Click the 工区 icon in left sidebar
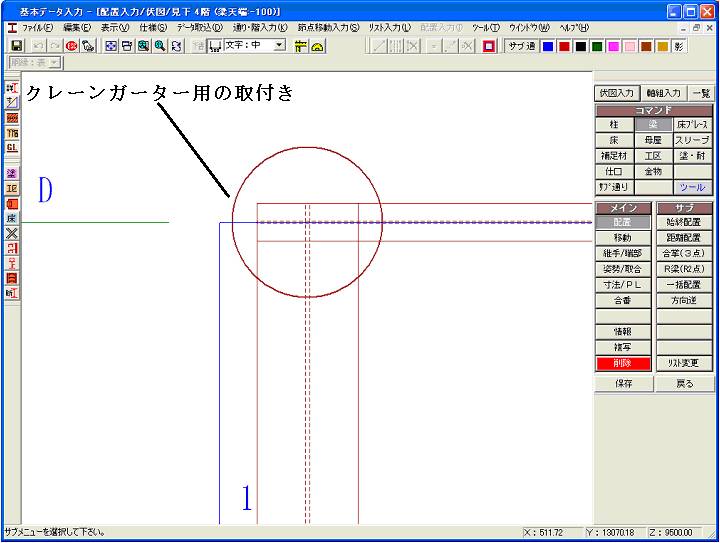This screenshot has width=720, height=543. click(12, 189)
